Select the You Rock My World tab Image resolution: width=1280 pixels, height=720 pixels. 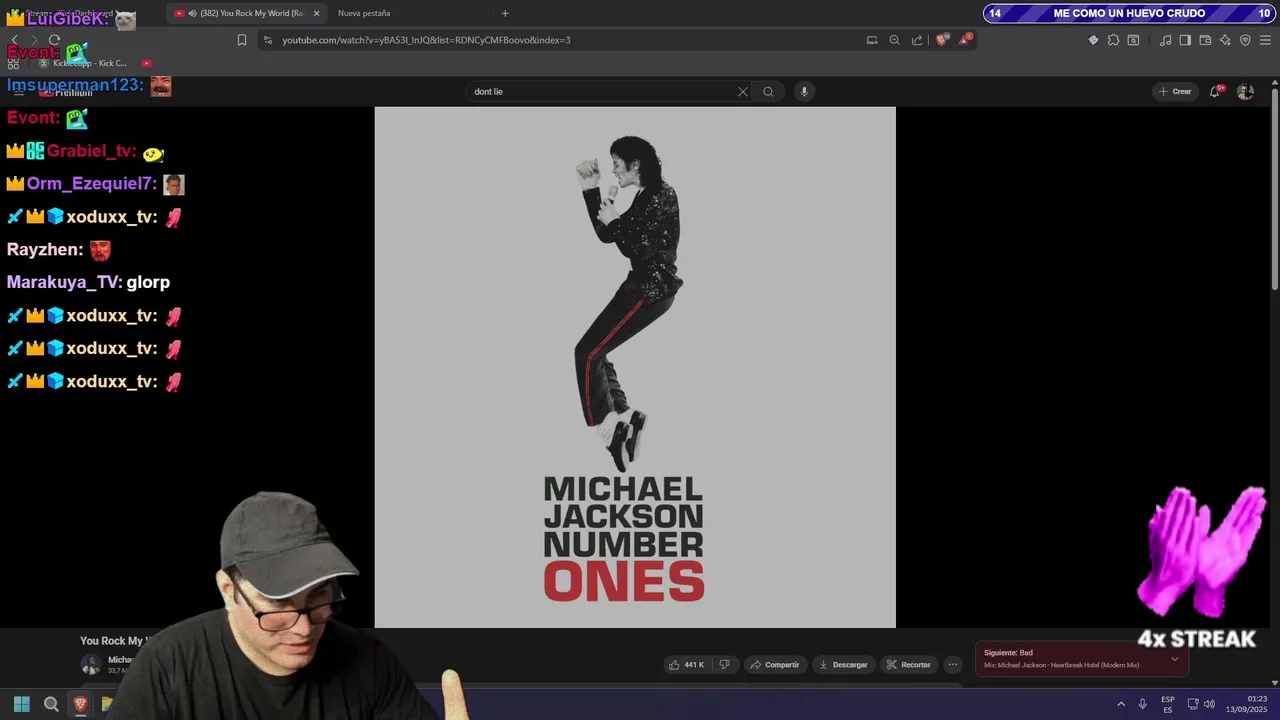245,13
